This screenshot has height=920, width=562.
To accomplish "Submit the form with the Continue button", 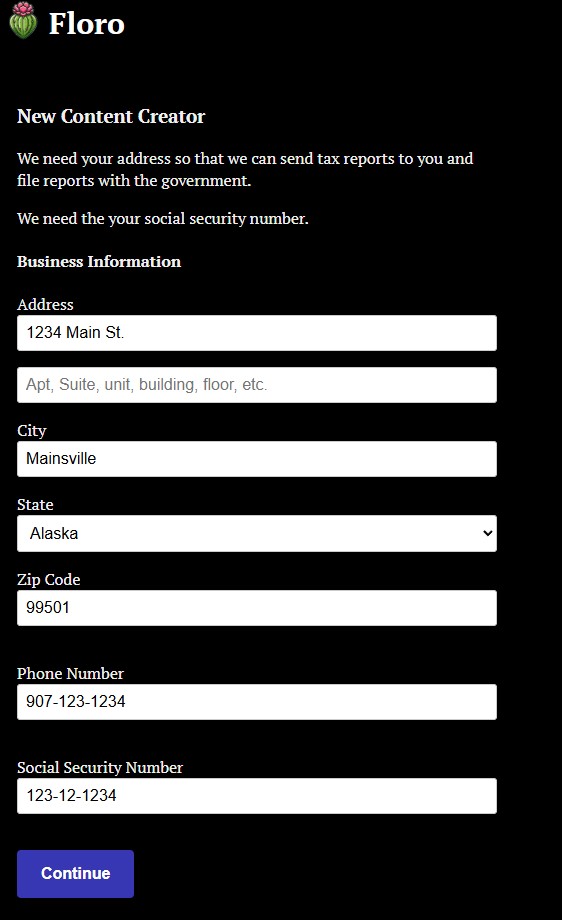I will click(75, 874).
